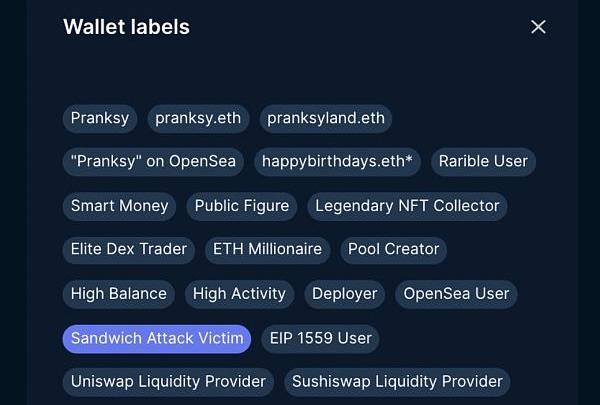Image resolution: width=600 pixels, height=405 pixels.
Task: Choose the Deployer label chip
Action: click(344, 294)
